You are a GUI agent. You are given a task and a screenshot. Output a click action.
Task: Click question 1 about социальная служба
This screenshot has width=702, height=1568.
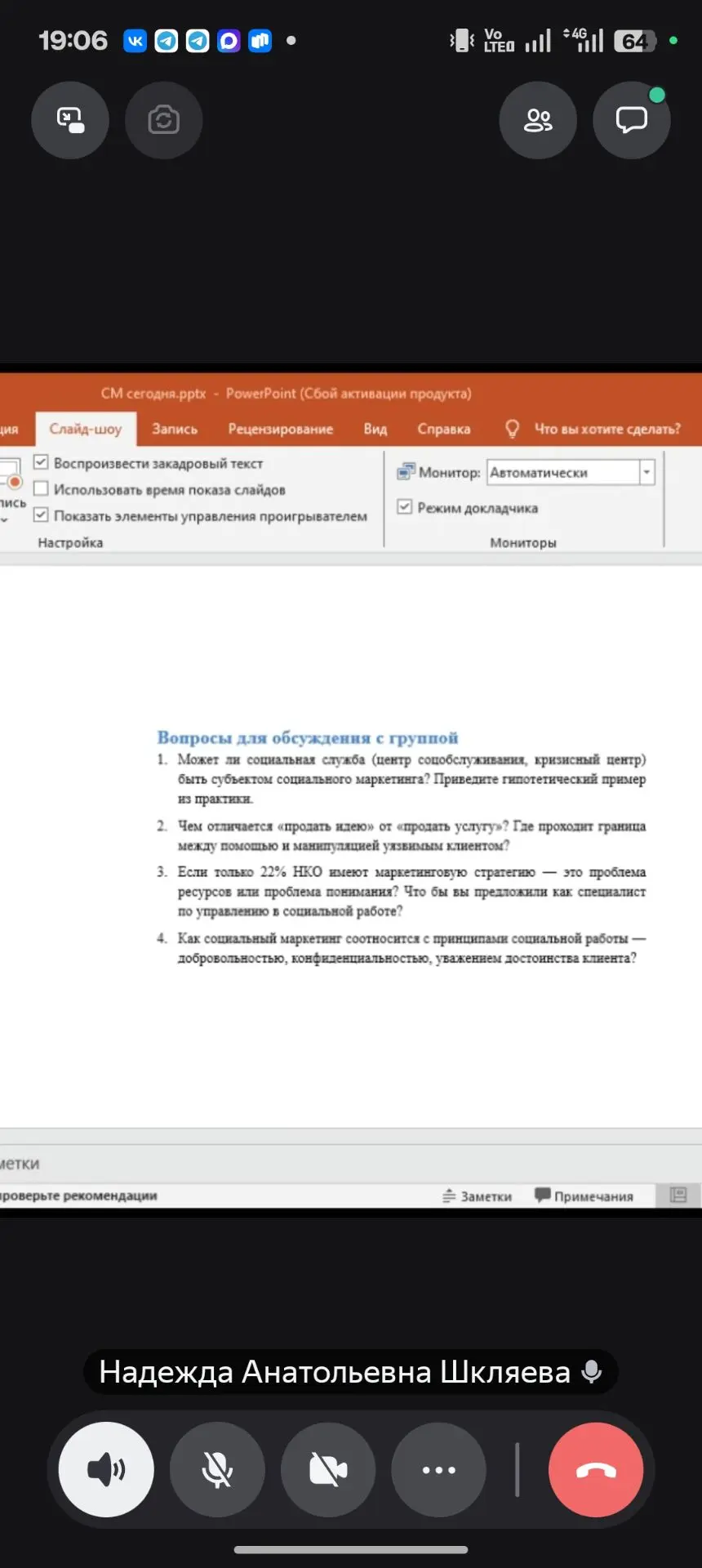411,779
